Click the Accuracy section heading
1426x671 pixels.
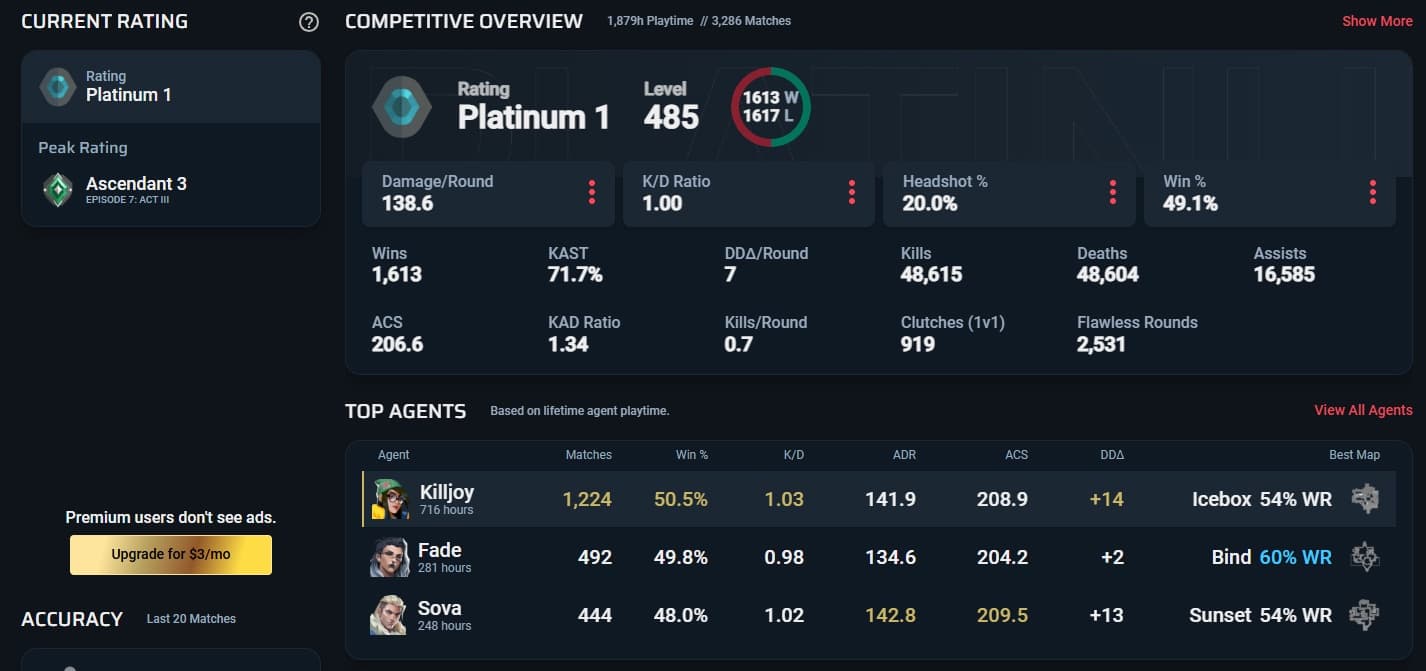[72, 619]
